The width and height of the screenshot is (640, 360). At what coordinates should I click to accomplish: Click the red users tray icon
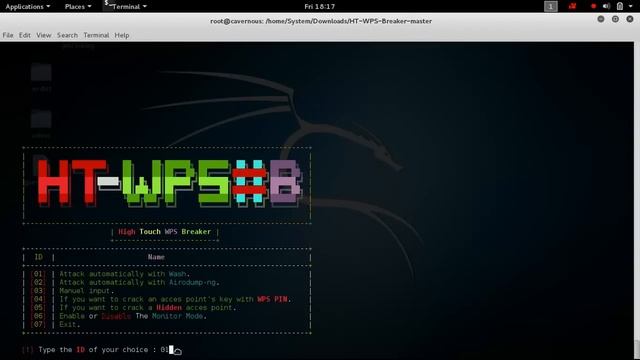[573, 6]
